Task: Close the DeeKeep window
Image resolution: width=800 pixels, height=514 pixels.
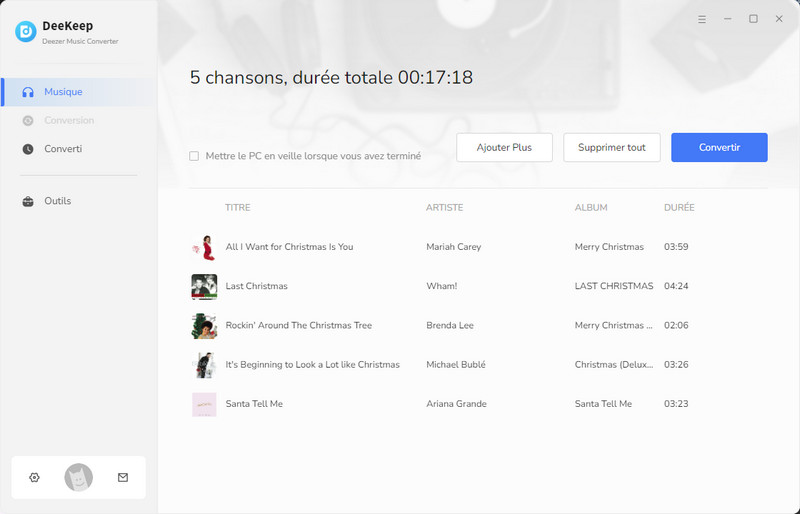Action: [779, 19]
